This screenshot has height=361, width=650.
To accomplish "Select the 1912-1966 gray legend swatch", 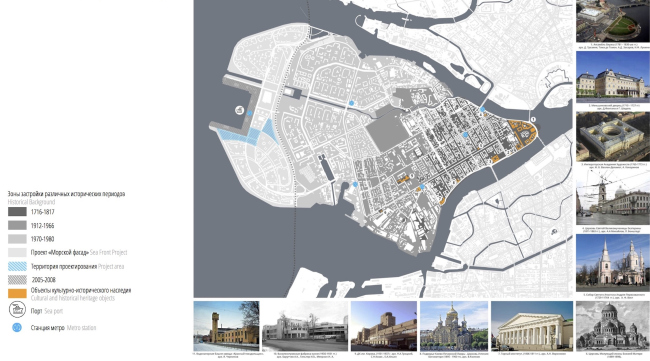I will (x=17, y=225).
